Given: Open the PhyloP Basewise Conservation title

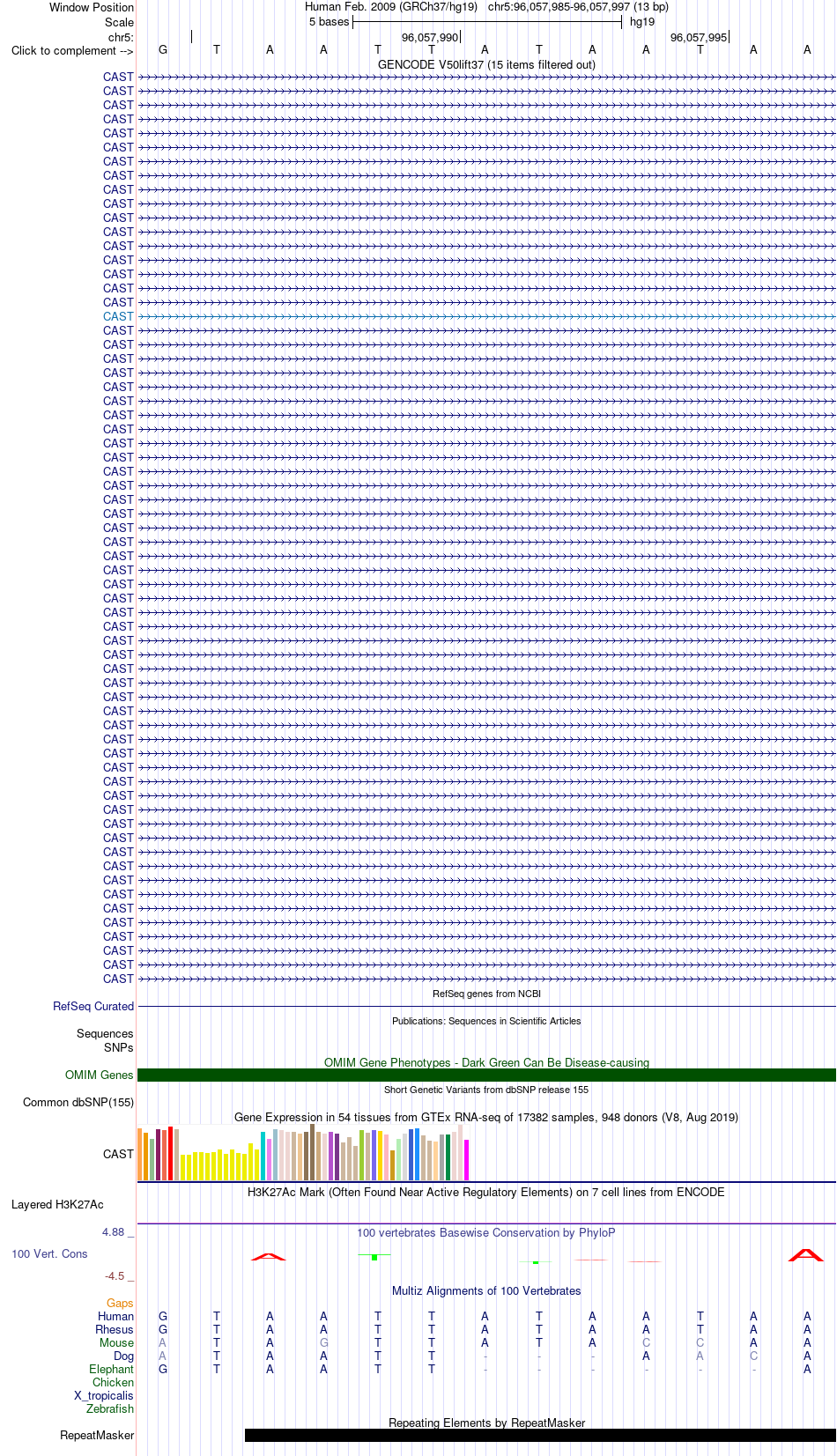Looking at the screenshot, I should [486, 1232].
